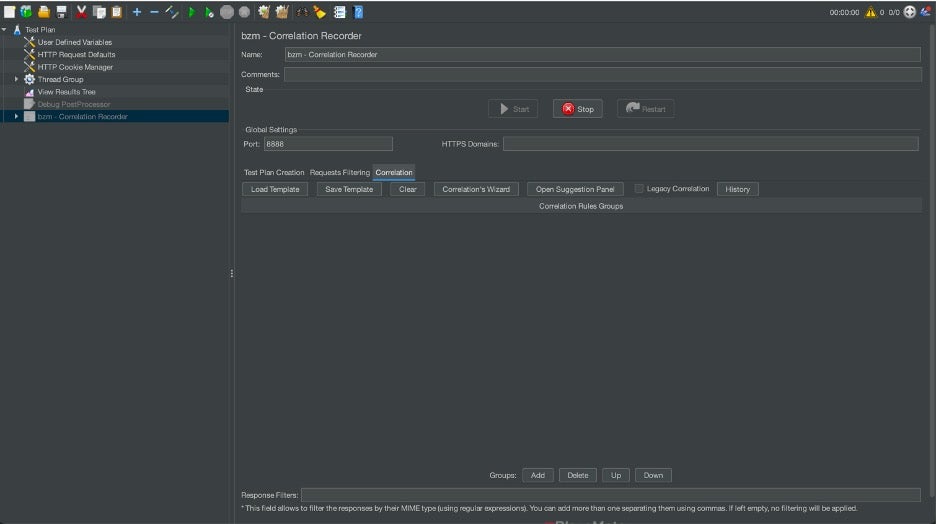The width and height of the screenshot is (936, 524).
Task: Open the Templates icon in toolbar
Action: (x=26, y=12)
